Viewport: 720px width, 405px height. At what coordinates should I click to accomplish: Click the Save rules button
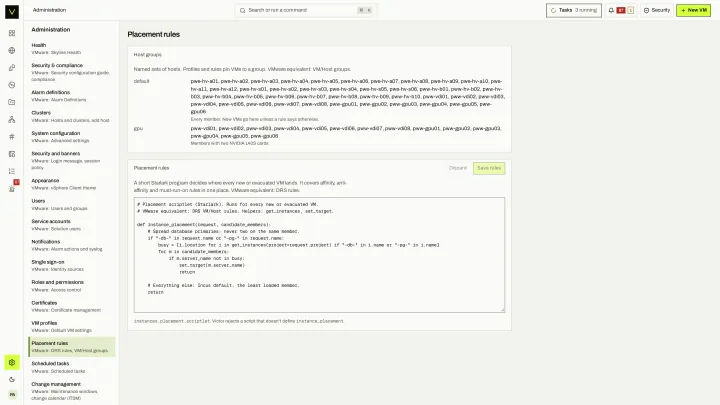489,168
